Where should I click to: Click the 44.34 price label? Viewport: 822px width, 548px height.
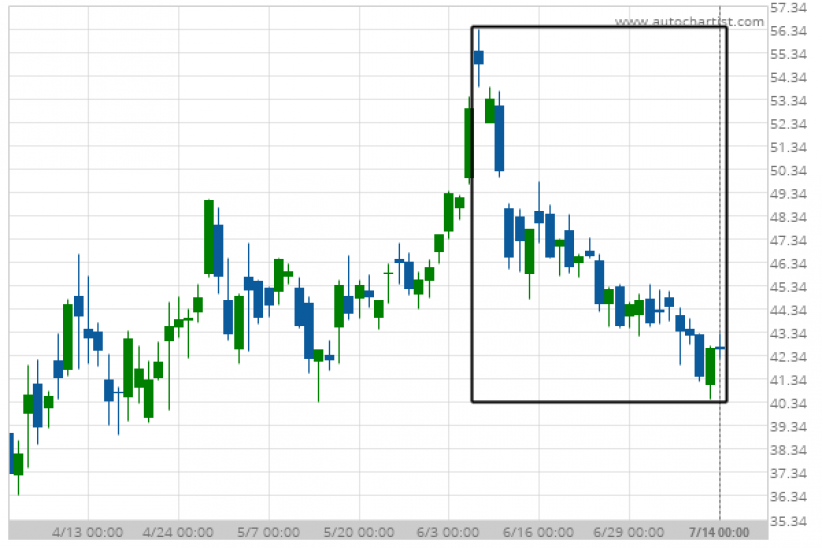coord(788,310)
